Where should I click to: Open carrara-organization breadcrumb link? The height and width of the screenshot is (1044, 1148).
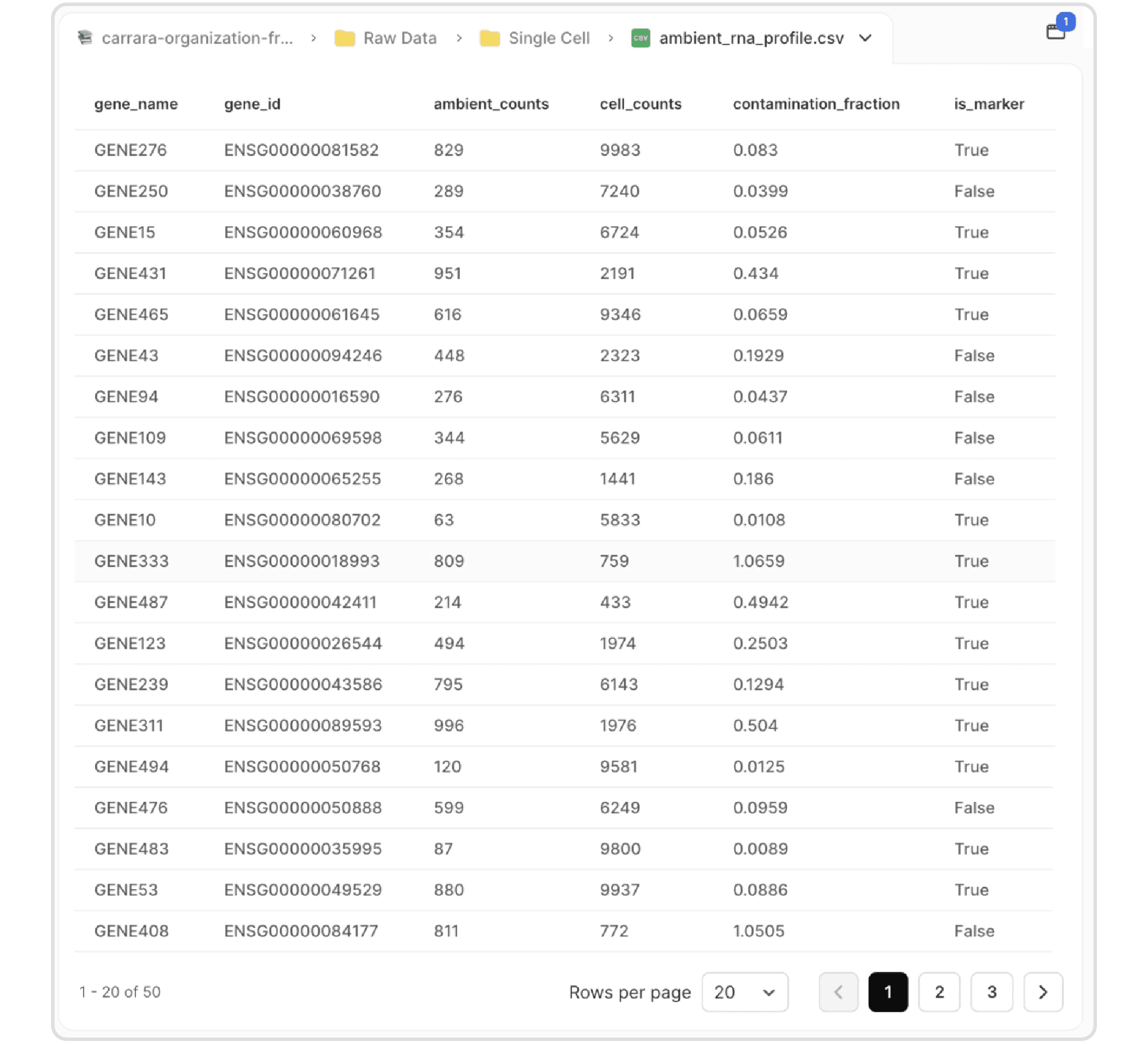[197, 38]
